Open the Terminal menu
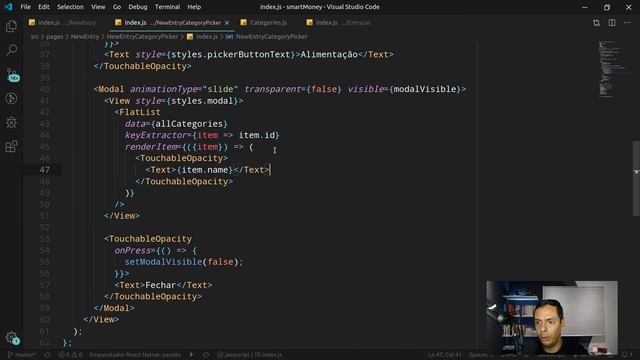 pos(167,7)
